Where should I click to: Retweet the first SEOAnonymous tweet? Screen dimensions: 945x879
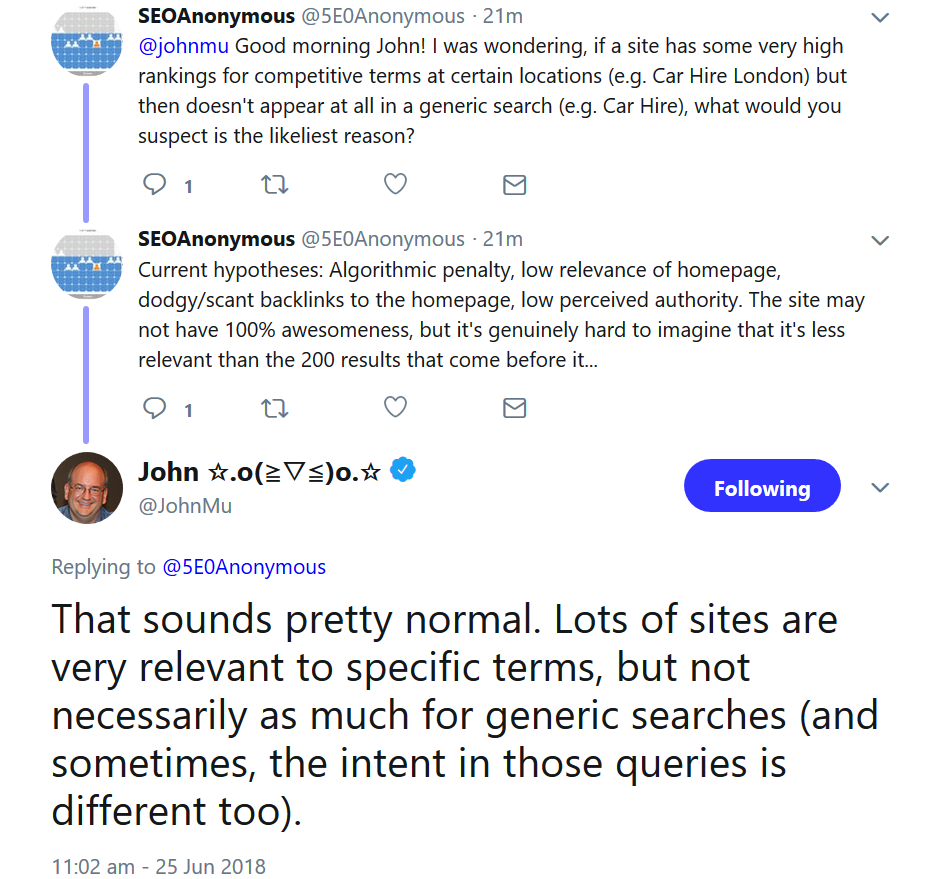pyautogui.click(x=274, y=184)
